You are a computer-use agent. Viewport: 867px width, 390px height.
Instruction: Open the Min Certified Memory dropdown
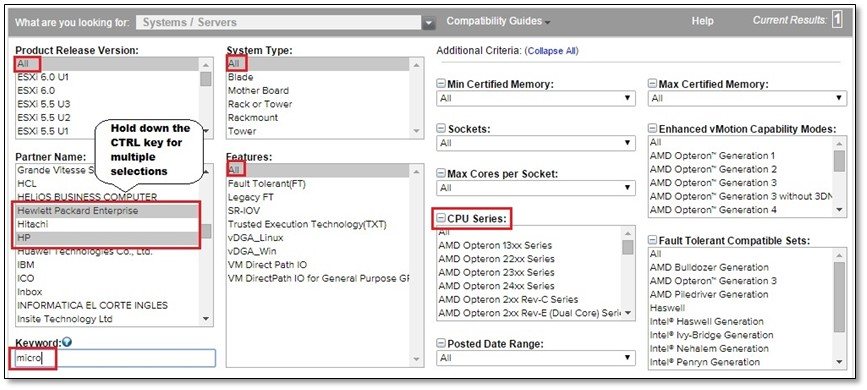pos(535,98)
